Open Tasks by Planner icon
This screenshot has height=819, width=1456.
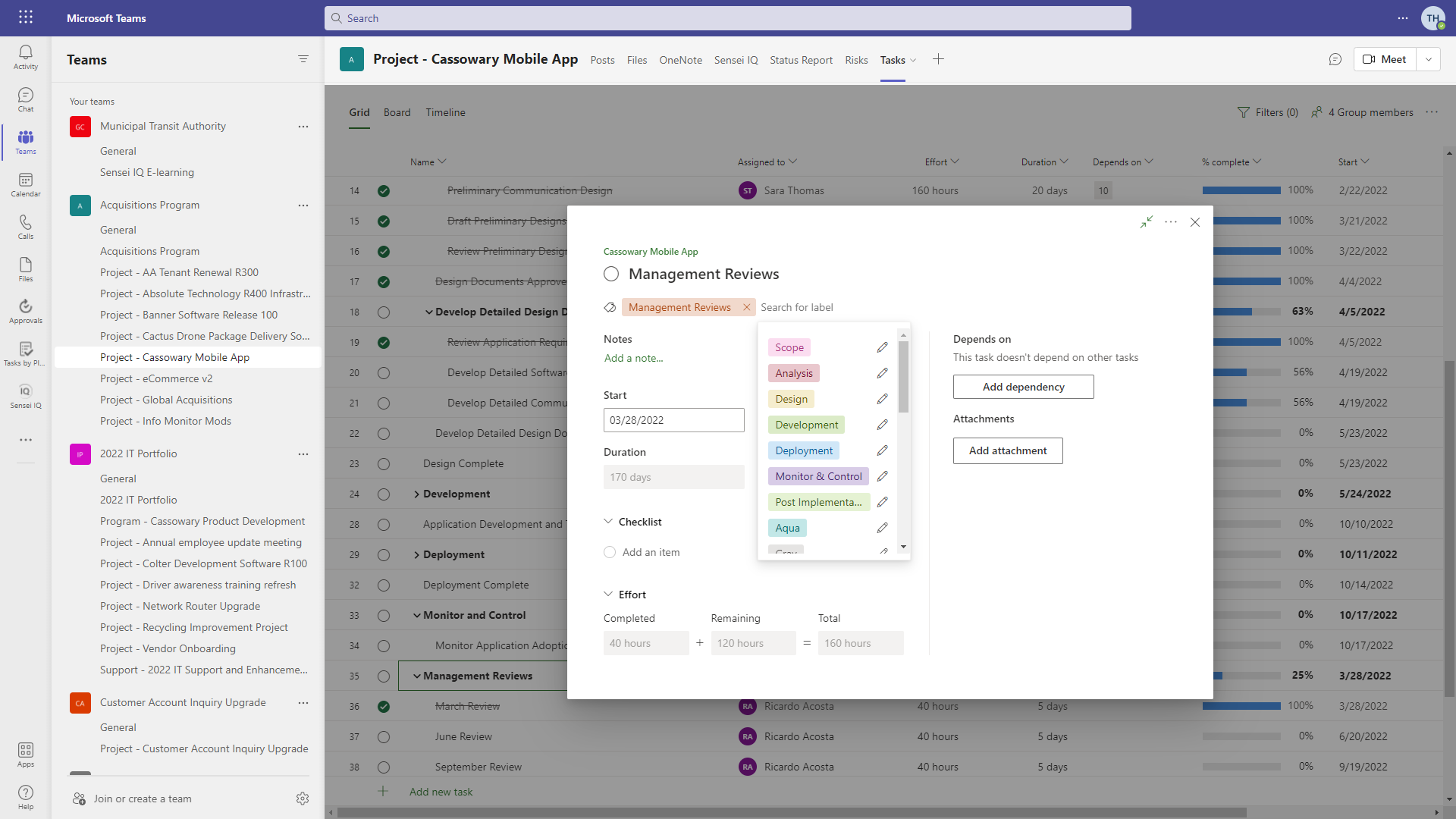pos(25,353)
